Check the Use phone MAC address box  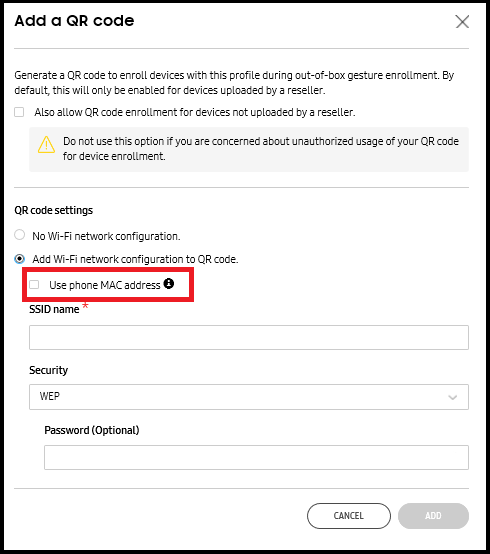[x=34, y=284]
